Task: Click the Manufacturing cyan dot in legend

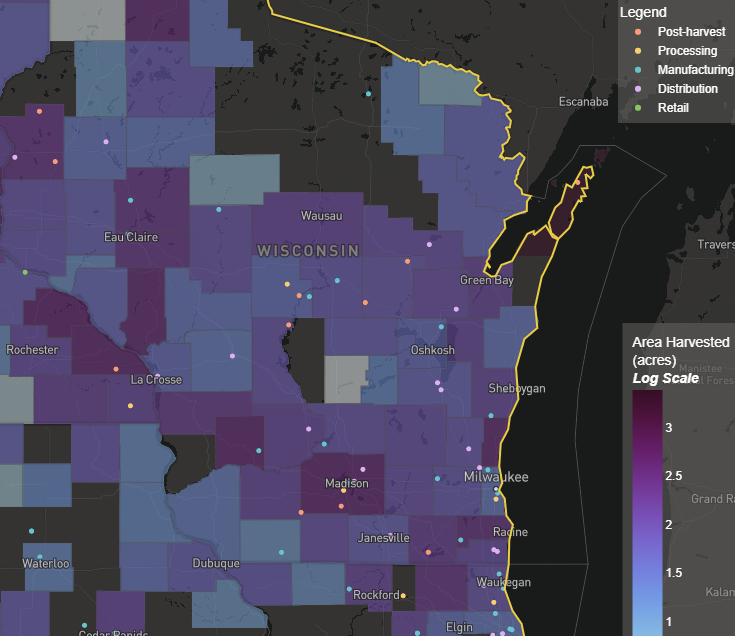Action: [638, 70]
